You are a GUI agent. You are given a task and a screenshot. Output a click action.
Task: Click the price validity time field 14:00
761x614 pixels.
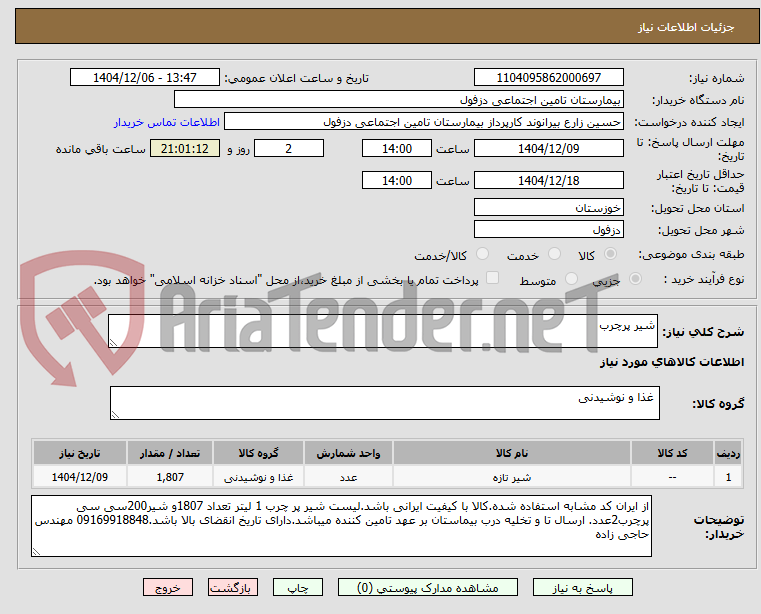tap(397, 181)
